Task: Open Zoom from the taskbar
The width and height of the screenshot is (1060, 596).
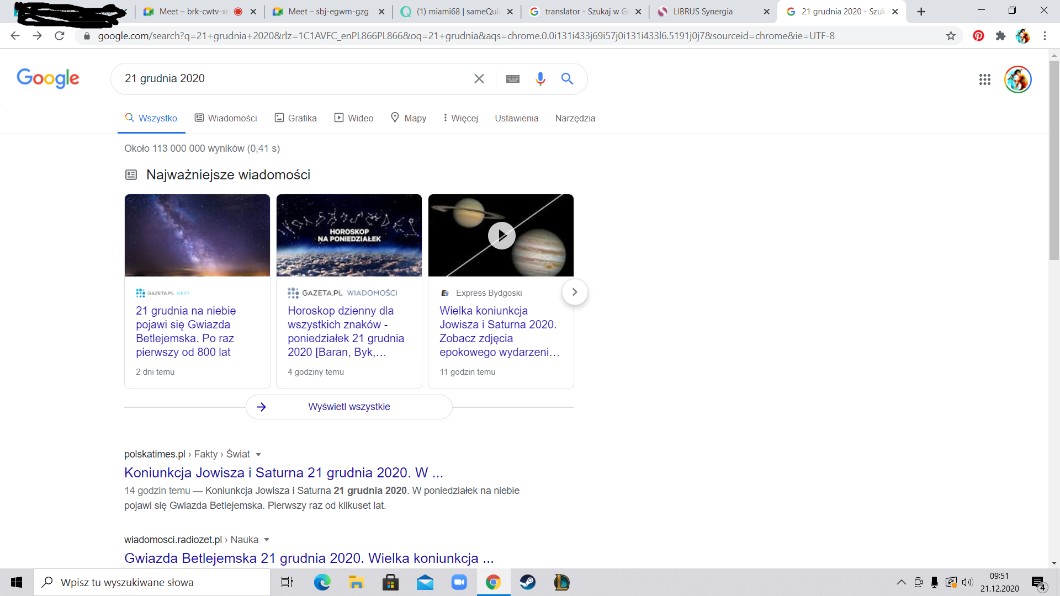Action: pos(459,582)
